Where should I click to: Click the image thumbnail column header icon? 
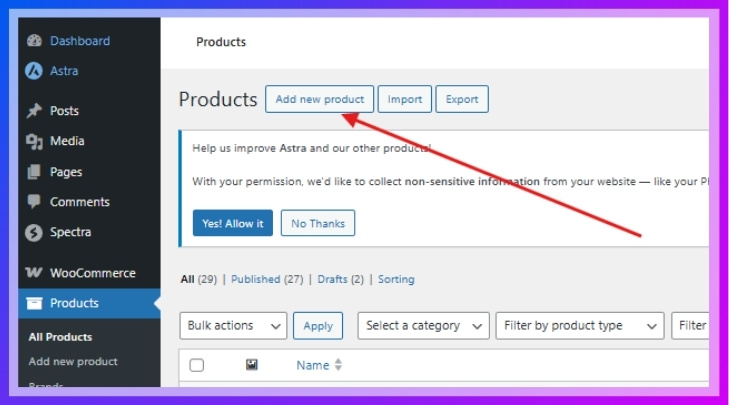(x=252, y=365)
